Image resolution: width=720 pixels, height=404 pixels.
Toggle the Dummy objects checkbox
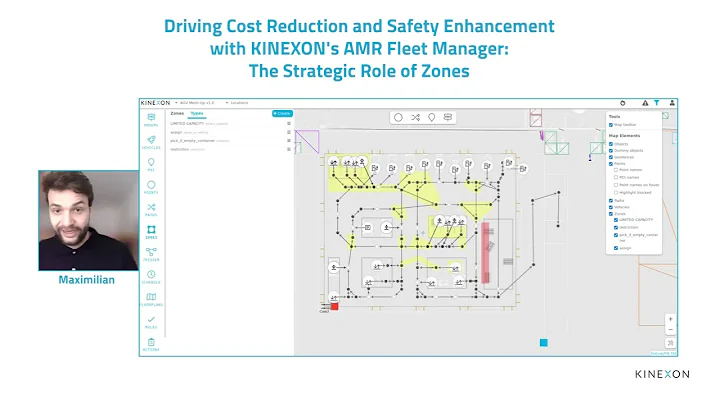[x=611, y=151]
